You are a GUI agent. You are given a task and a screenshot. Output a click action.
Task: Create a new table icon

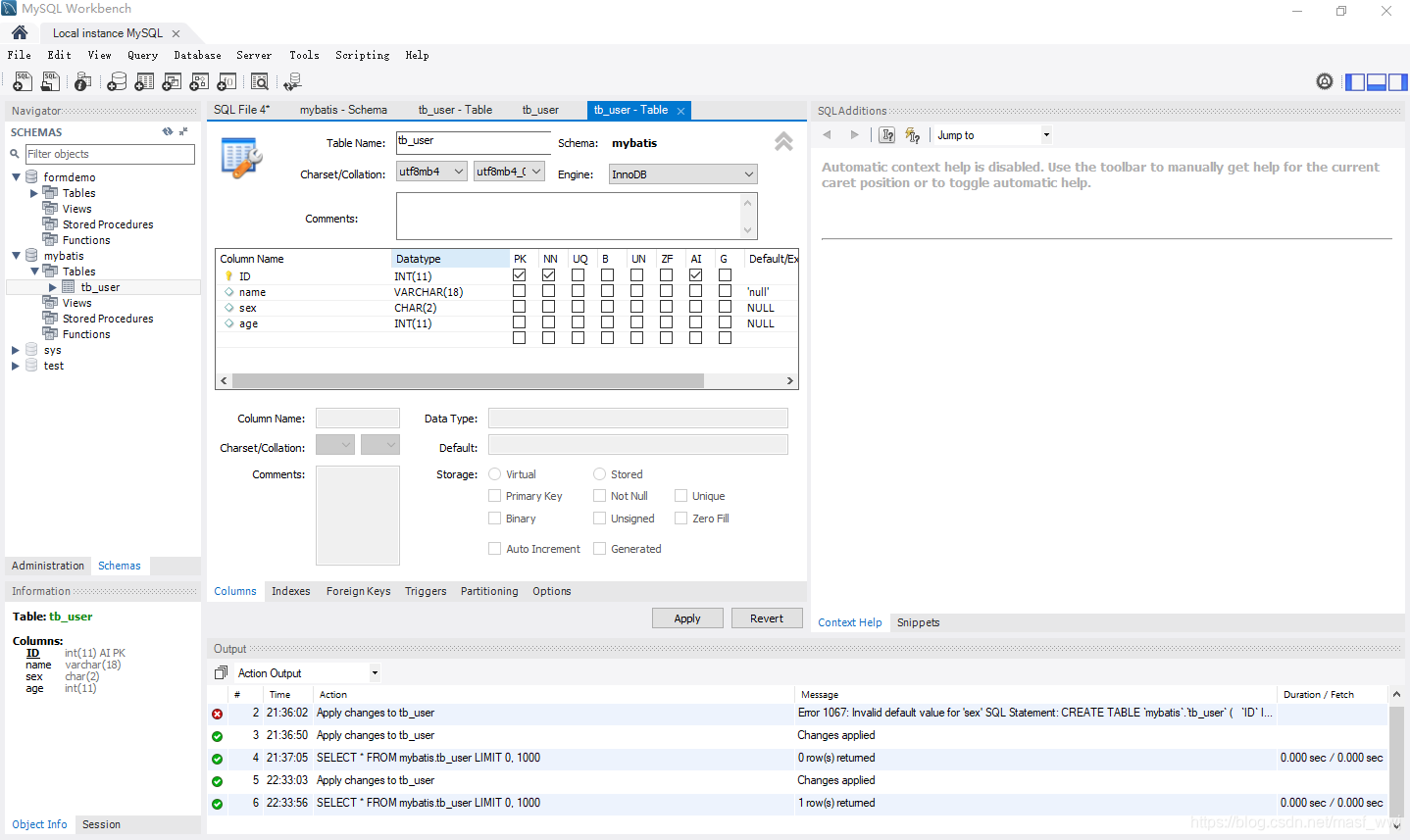(x=144, y=82)
